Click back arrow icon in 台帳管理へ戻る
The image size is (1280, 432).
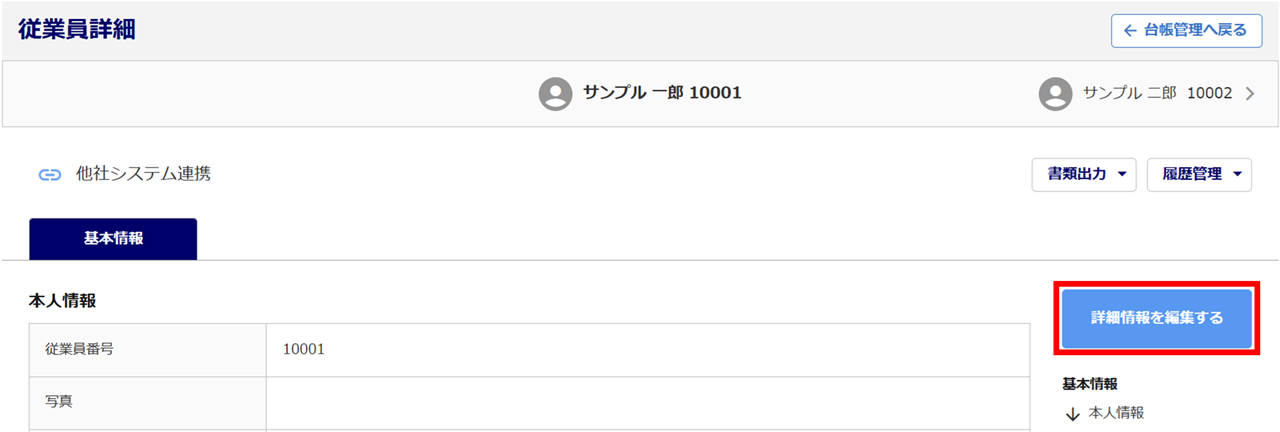[1130, 30]
